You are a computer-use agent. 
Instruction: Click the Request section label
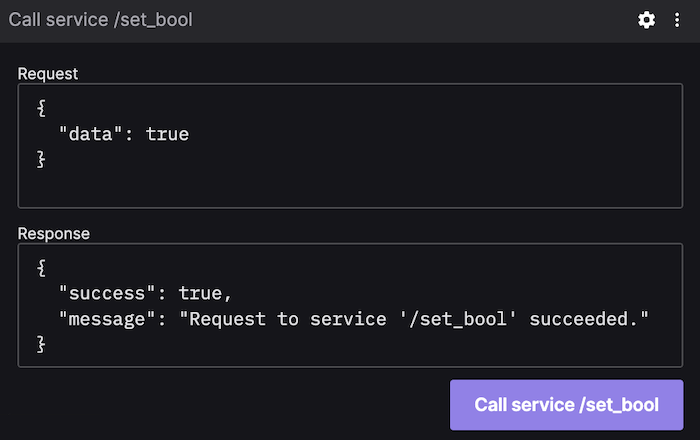[x=47, y=74]
